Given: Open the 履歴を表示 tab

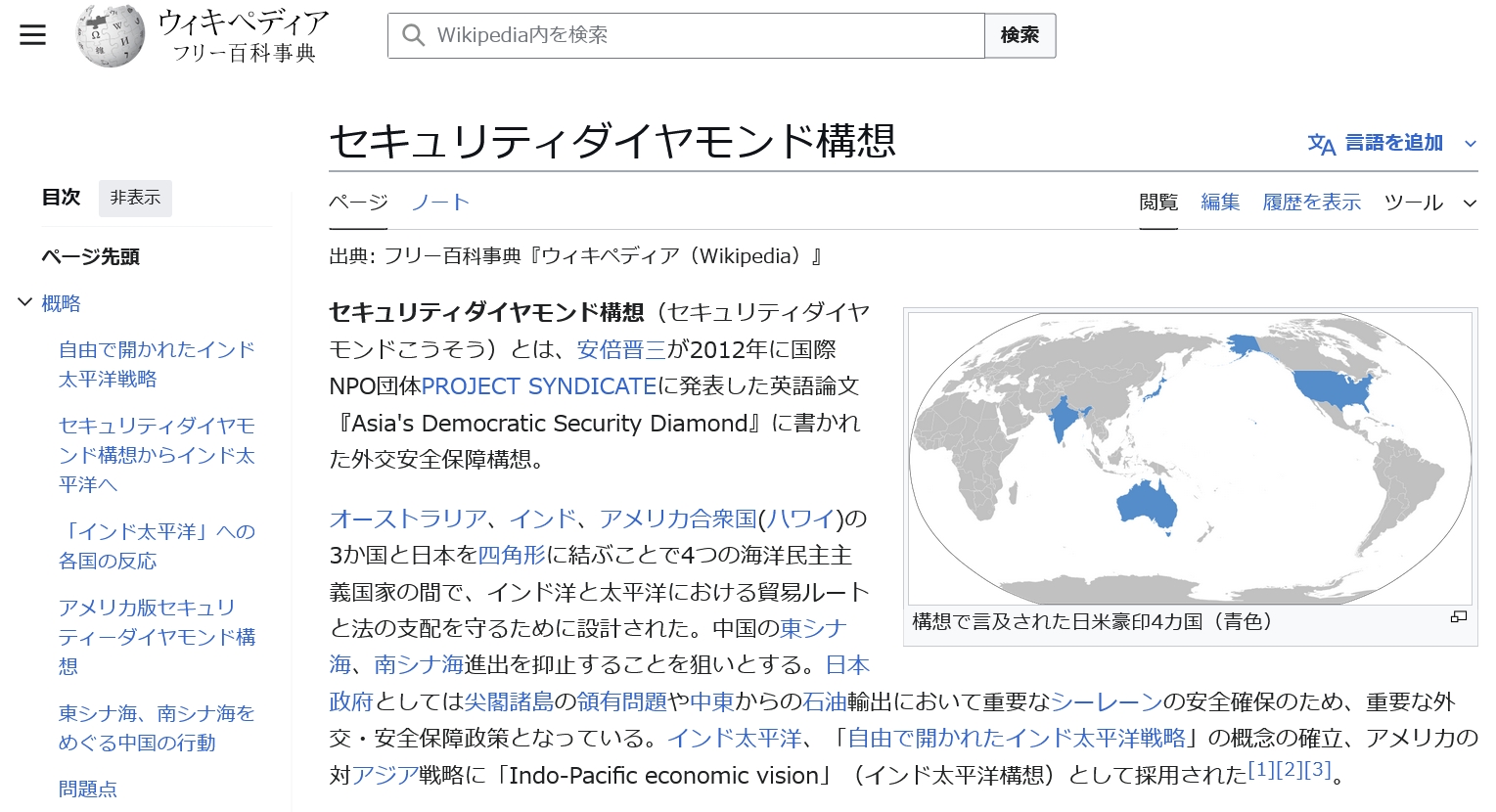Looking at the screenshot, I should click(1311, 203).
